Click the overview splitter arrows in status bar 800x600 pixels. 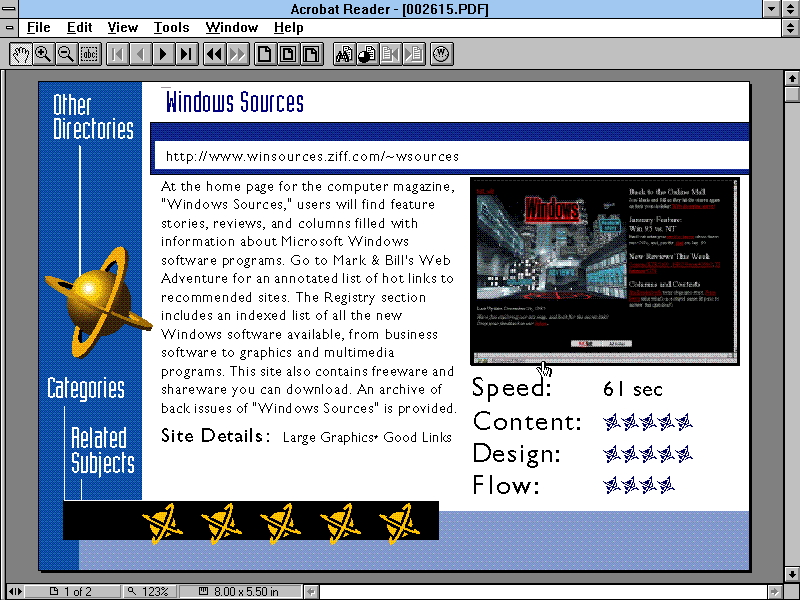coord(15,591)
